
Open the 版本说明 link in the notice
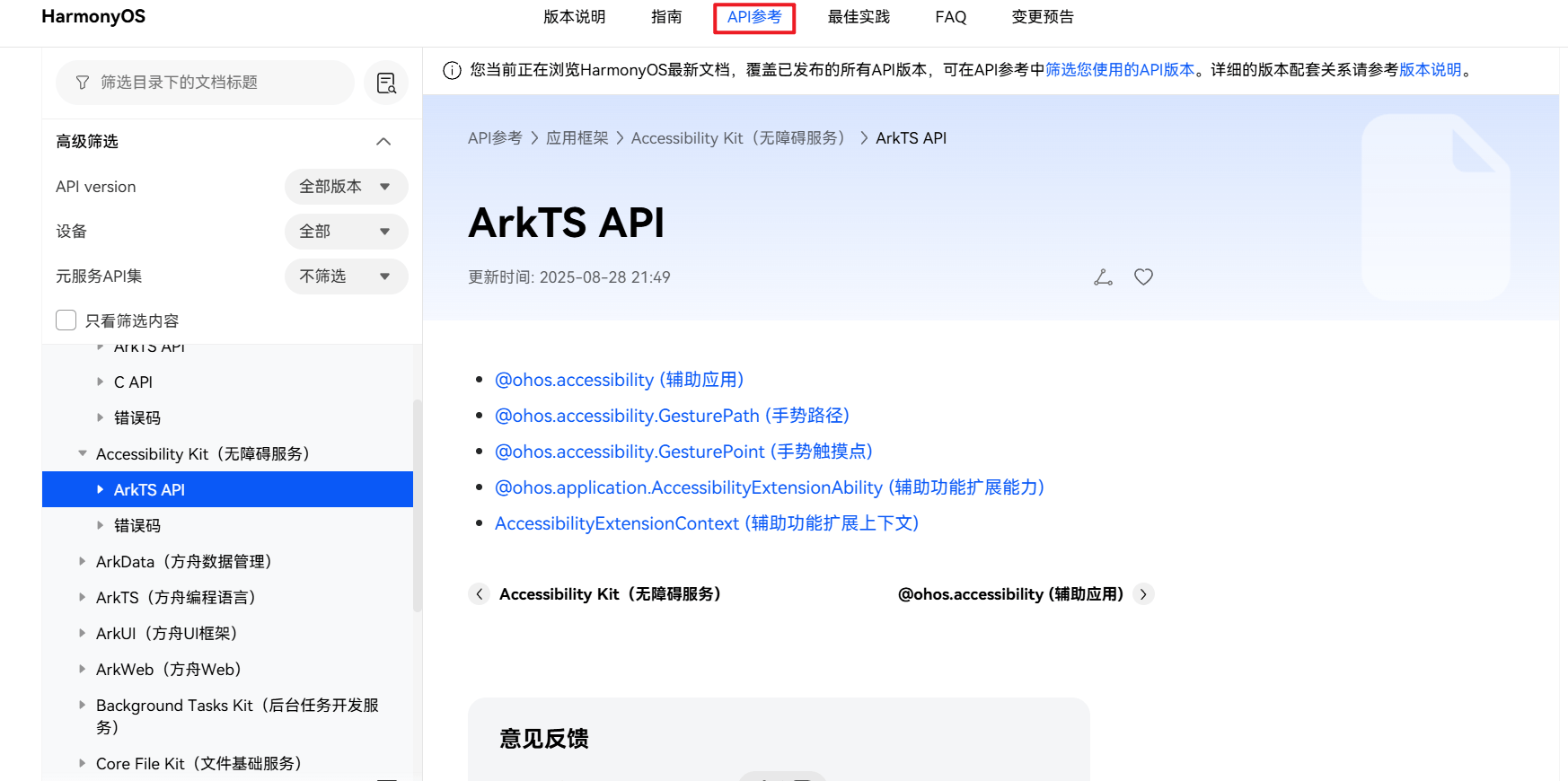click(x=1431, y=70)
